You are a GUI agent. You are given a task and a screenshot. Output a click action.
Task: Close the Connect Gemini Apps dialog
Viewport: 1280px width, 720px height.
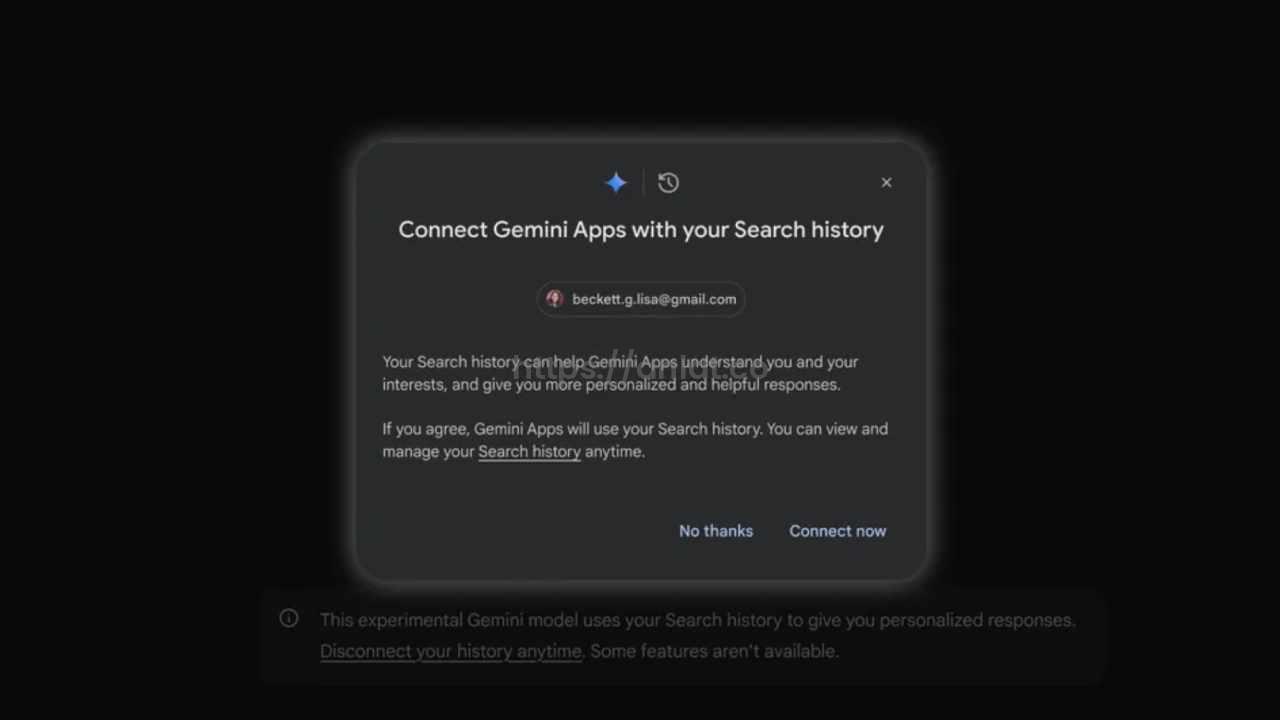coord(886,182)
